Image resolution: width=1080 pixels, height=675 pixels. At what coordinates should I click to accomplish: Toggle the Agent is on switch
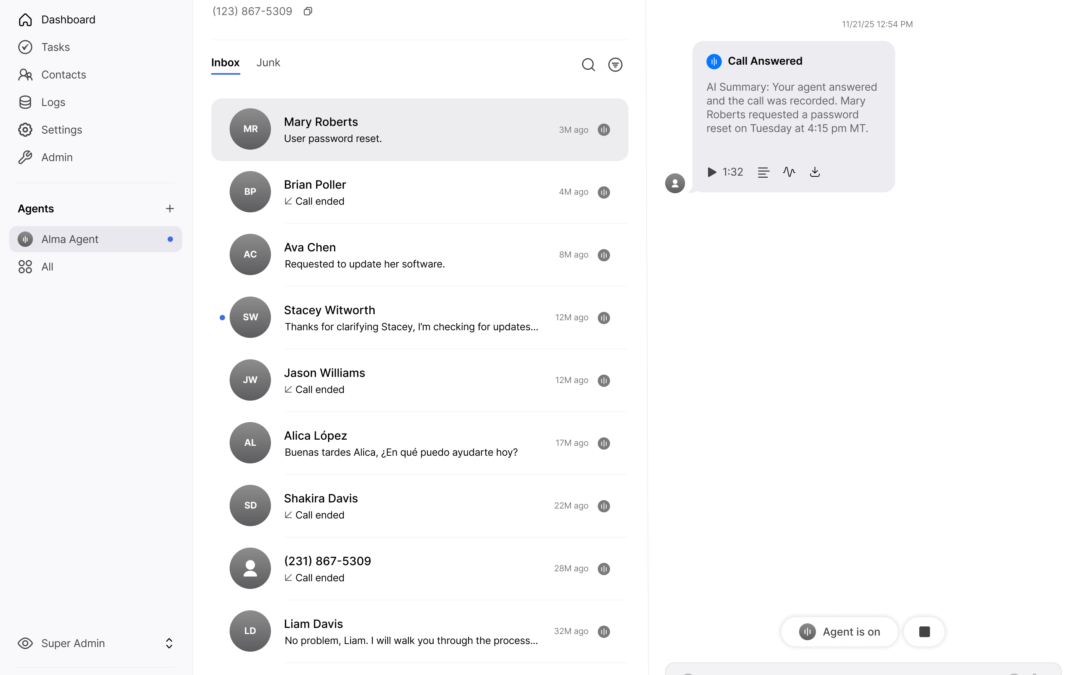(x=839, y=631)
